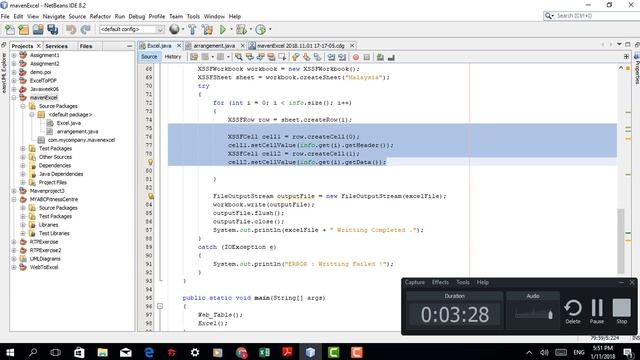Click the editor vertical scrollbar thumb

621,241
